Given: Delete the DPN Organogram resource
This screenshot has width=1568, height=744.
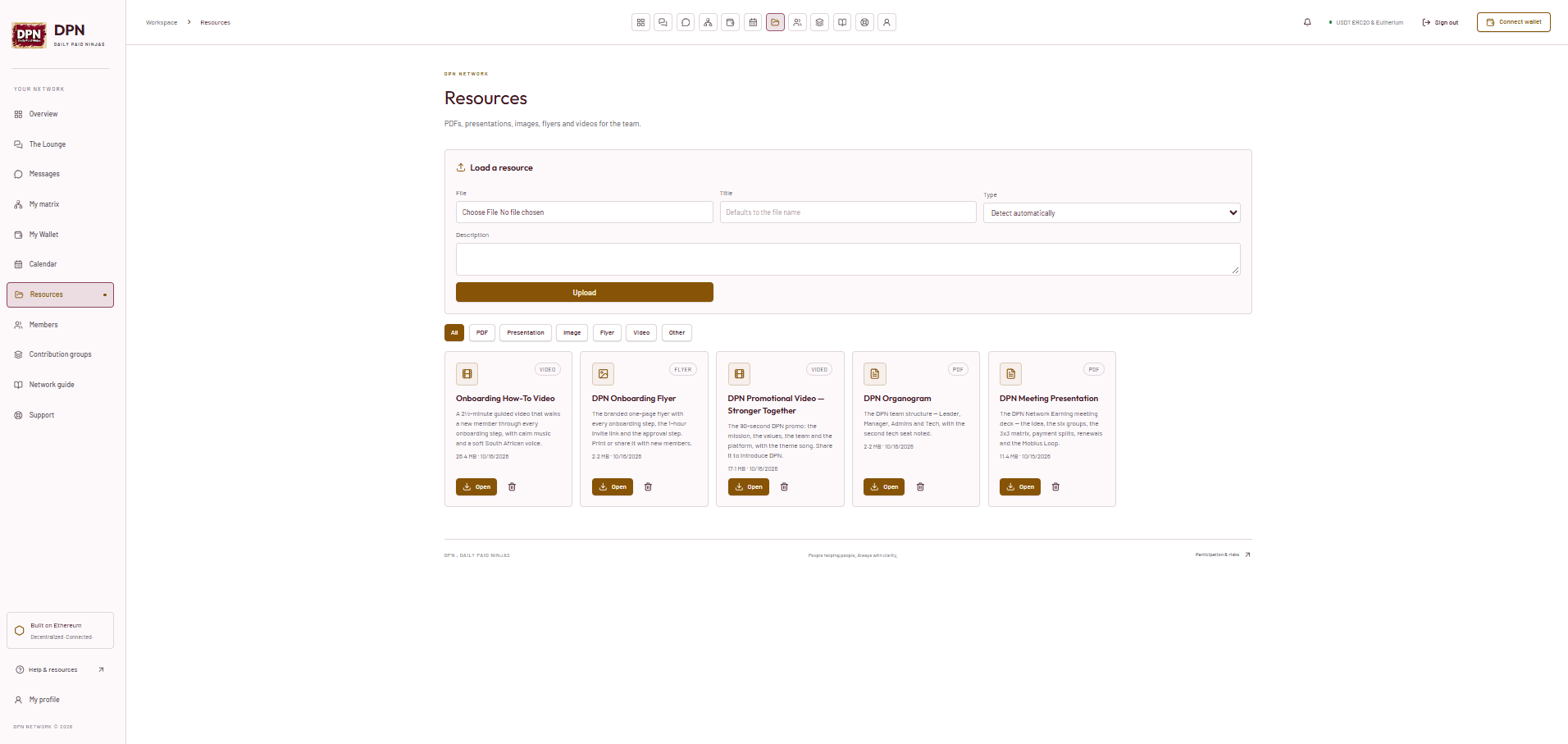Looking at the screenshot, I should (x=920, y=486).
